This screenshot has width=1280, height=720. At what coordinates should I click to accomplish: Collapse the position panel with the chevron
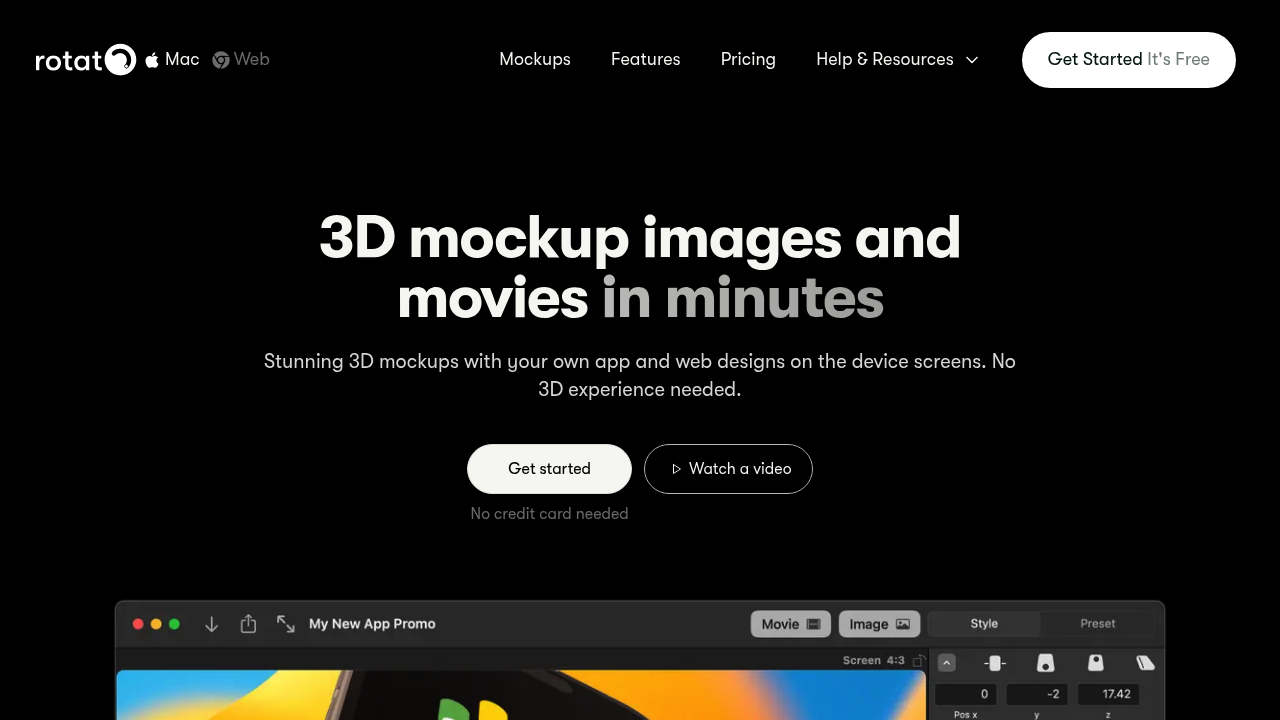(946, 663)
